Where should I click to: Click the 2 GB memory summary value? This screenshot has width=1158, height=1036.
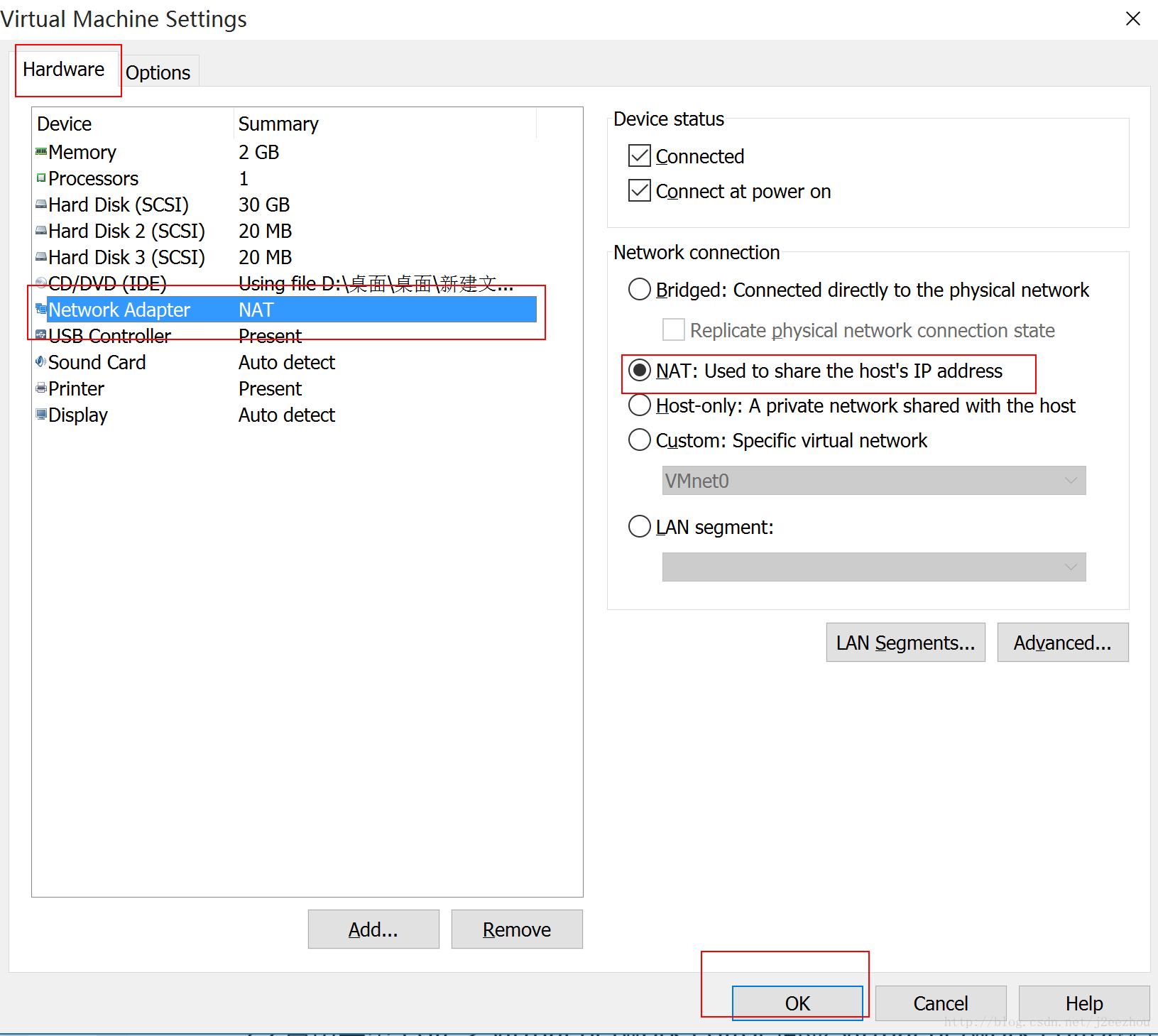tap(259, 152)
